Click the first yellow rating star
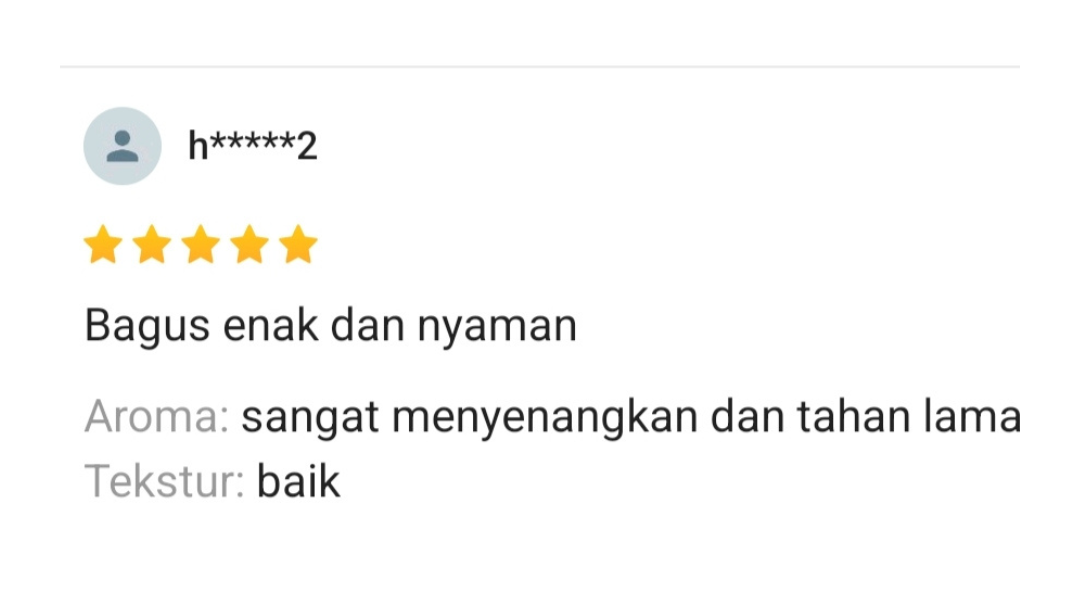 pyautogui.click(x=103, y=245)
